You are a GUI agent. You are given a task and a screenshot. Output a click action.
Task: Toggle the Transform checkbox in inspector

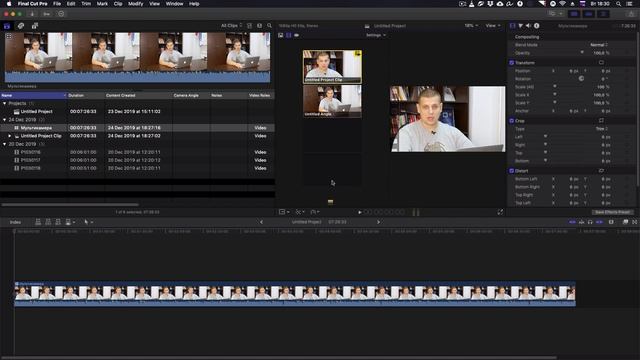tap(511, 63)
